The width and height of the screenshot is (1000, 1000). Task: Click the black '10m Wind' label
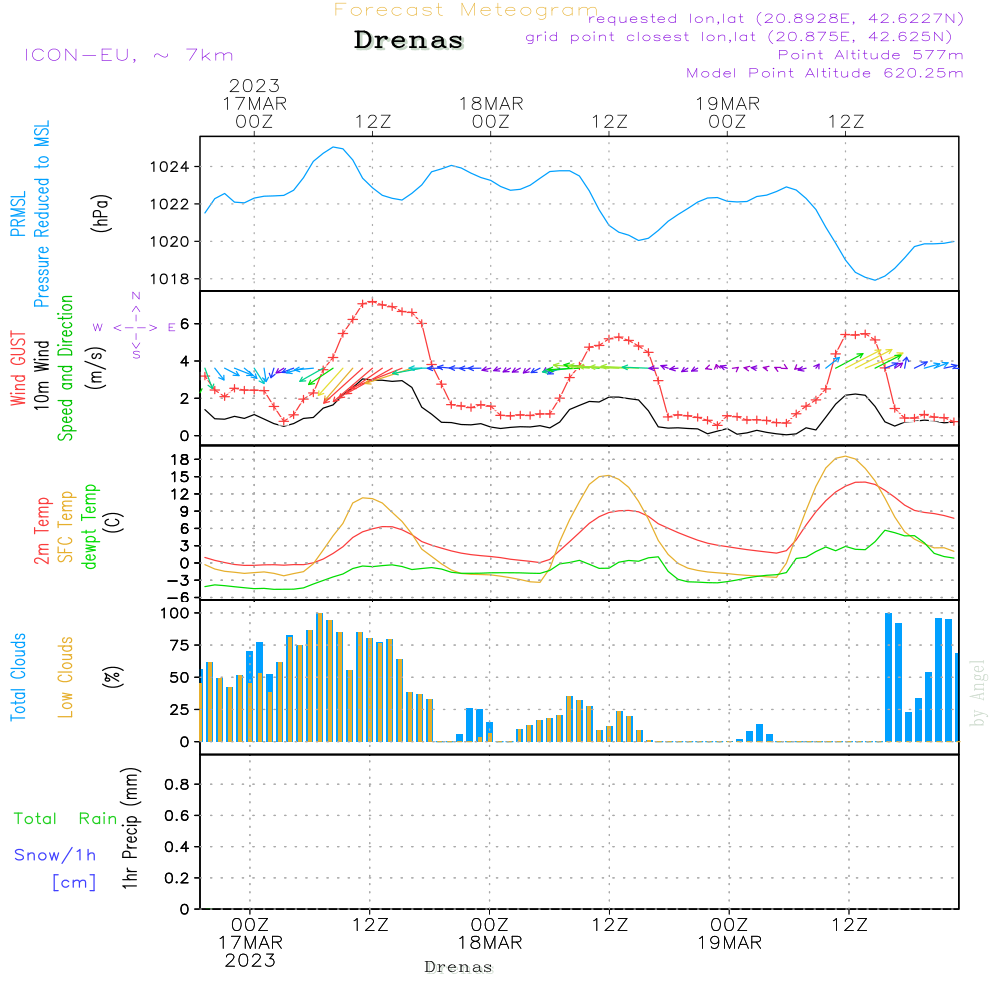pos(41,374)
